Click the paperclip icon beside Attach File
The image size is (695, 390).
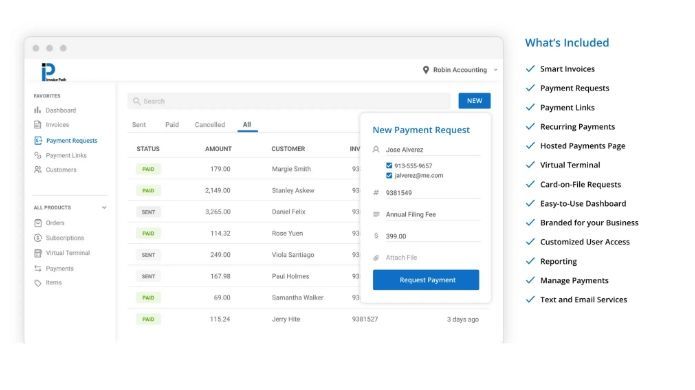point(376,257)
